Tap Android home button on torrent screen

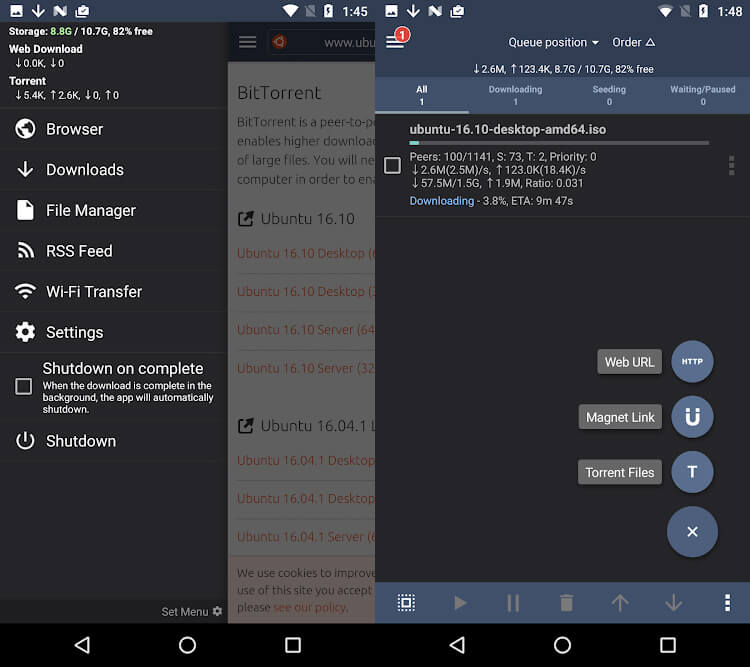click(x=562, y=645)
